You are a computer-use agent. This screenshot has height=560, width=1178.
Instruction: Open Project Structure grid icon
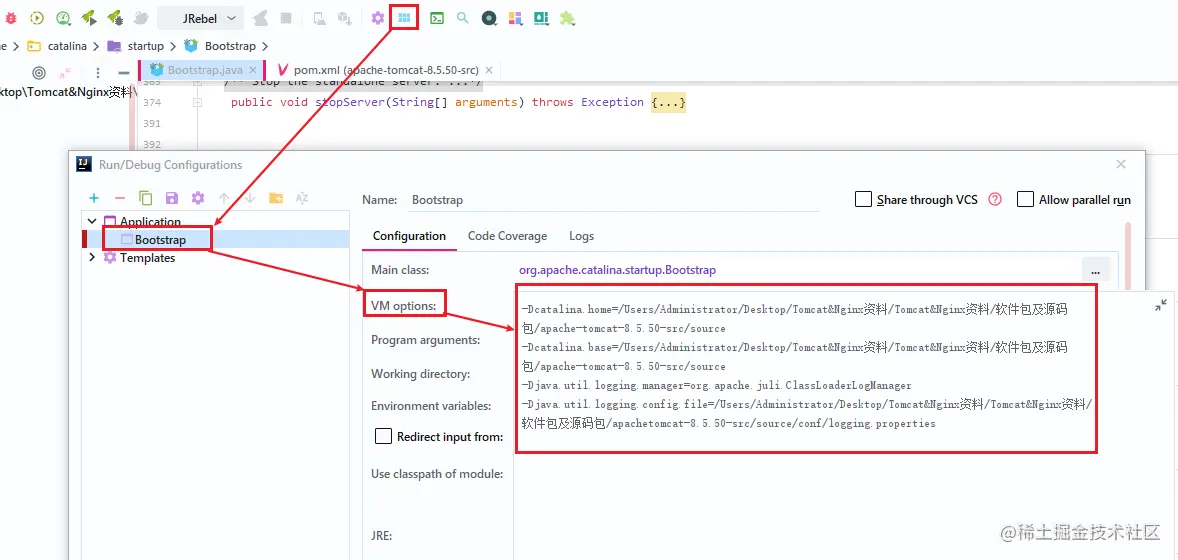pos(404,17)
